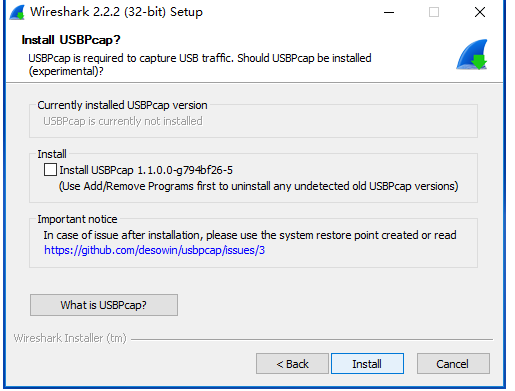
Task: Click the USBPcap is currently not installed text
Action: click(123, 121)
